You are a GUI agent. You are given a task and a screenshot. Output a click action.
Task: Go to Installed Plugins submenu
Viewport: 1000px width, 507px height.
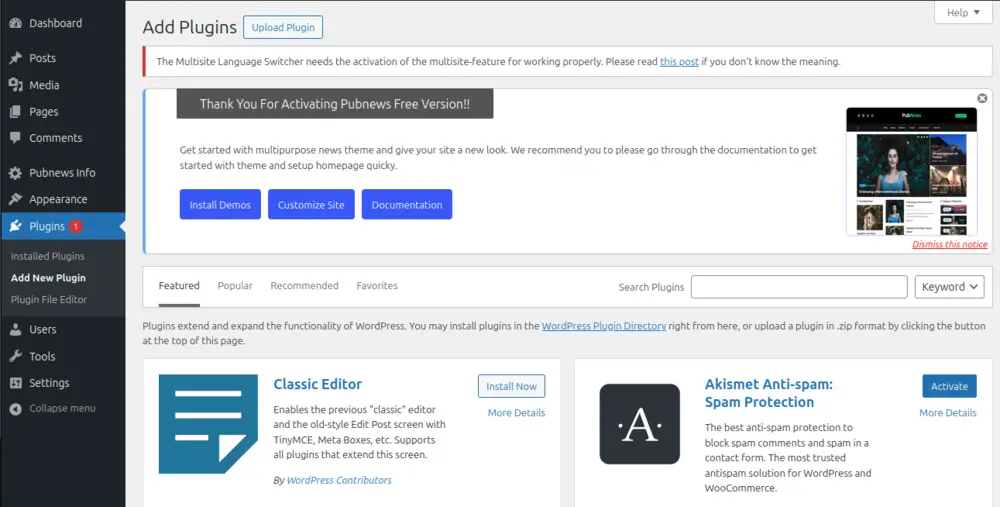click(x=48, y=256)
